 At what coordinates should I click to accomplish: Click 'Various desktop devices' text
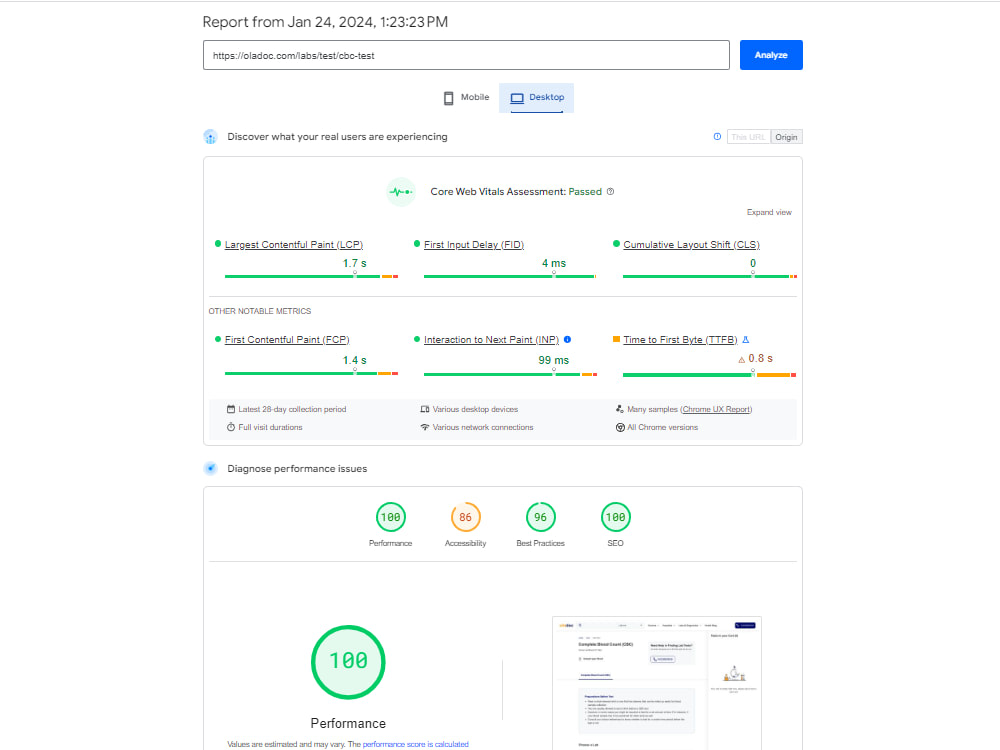(475, 409)
